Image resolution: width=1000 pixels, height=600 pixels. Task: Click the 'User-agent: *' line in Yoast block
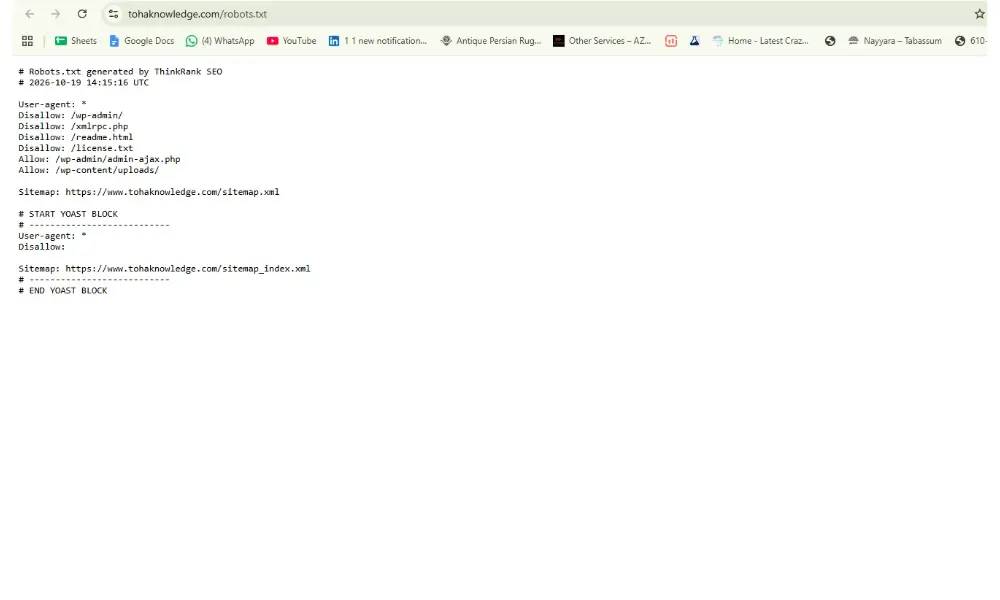point(52,236)
